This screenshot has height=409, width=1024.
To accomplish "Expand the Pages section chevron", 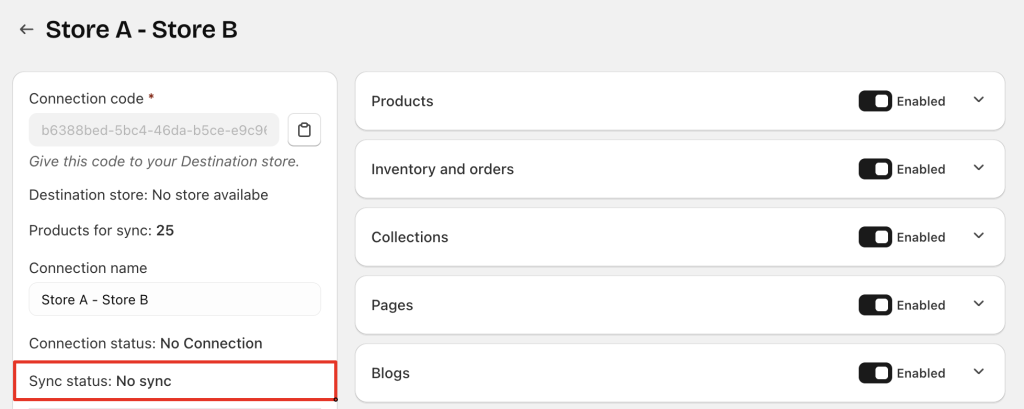I will point(979,305).
